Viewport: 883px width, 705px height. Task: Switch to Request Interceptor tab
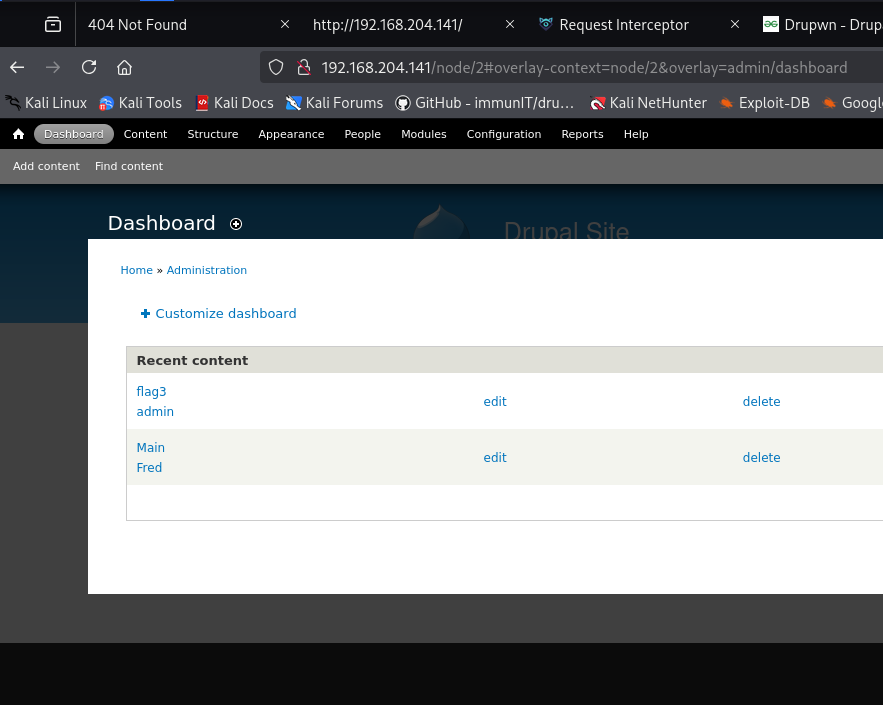(624, 25)
